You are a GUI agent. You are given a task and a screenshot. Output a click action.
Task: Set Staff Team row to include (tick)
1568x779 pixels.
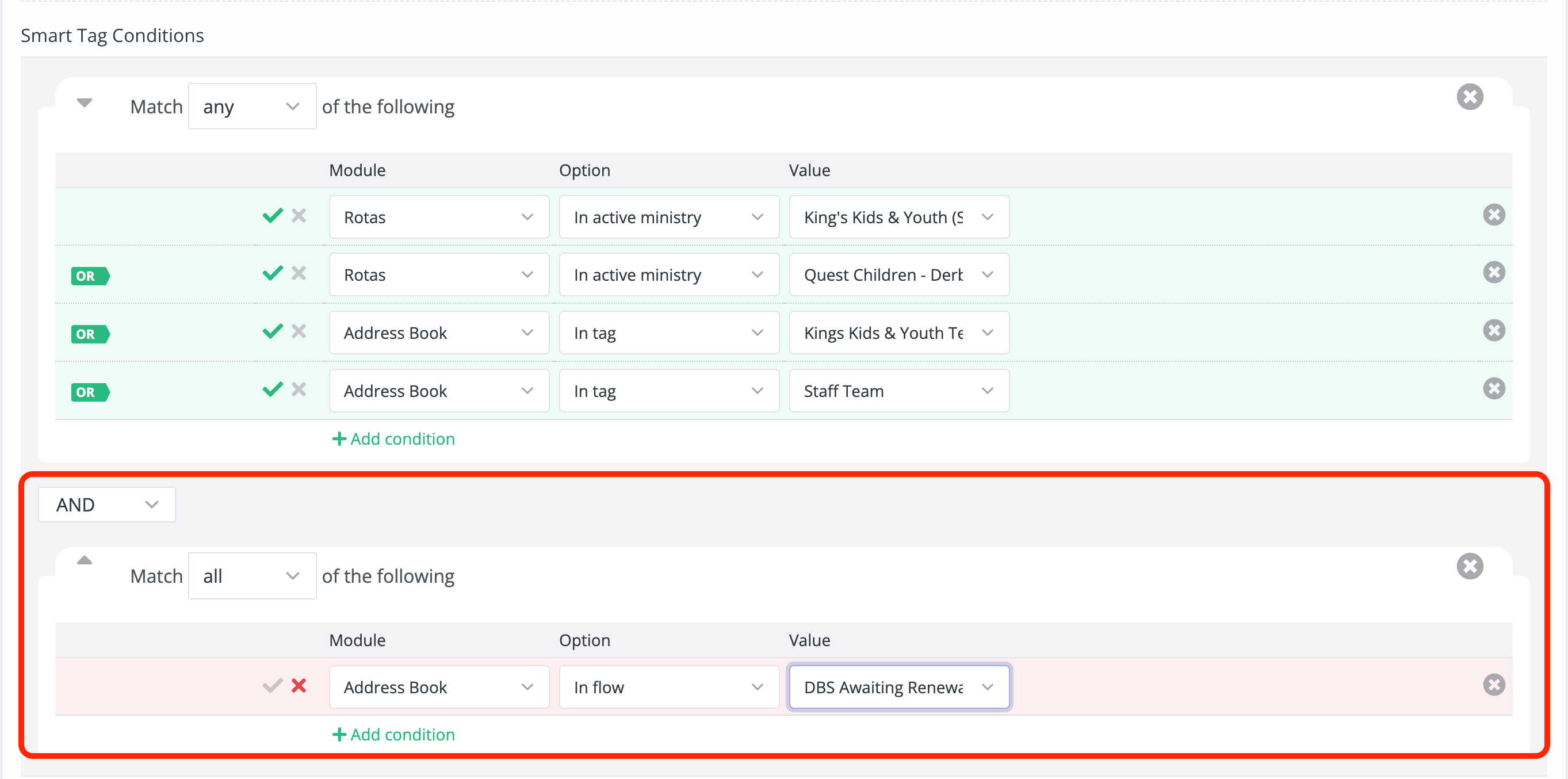tap(273, 389)
